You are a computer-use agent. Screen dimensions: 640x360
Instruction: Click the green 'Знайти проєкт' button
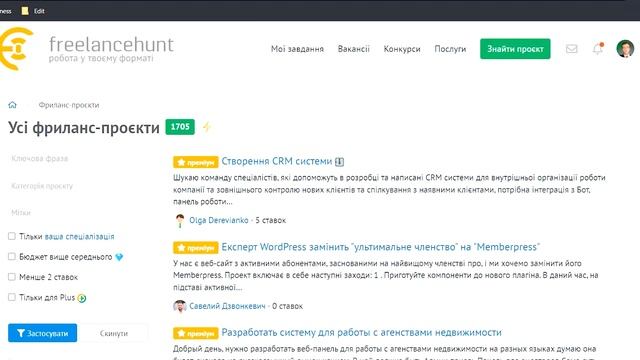pyautogui.click(x=515, y=49)
